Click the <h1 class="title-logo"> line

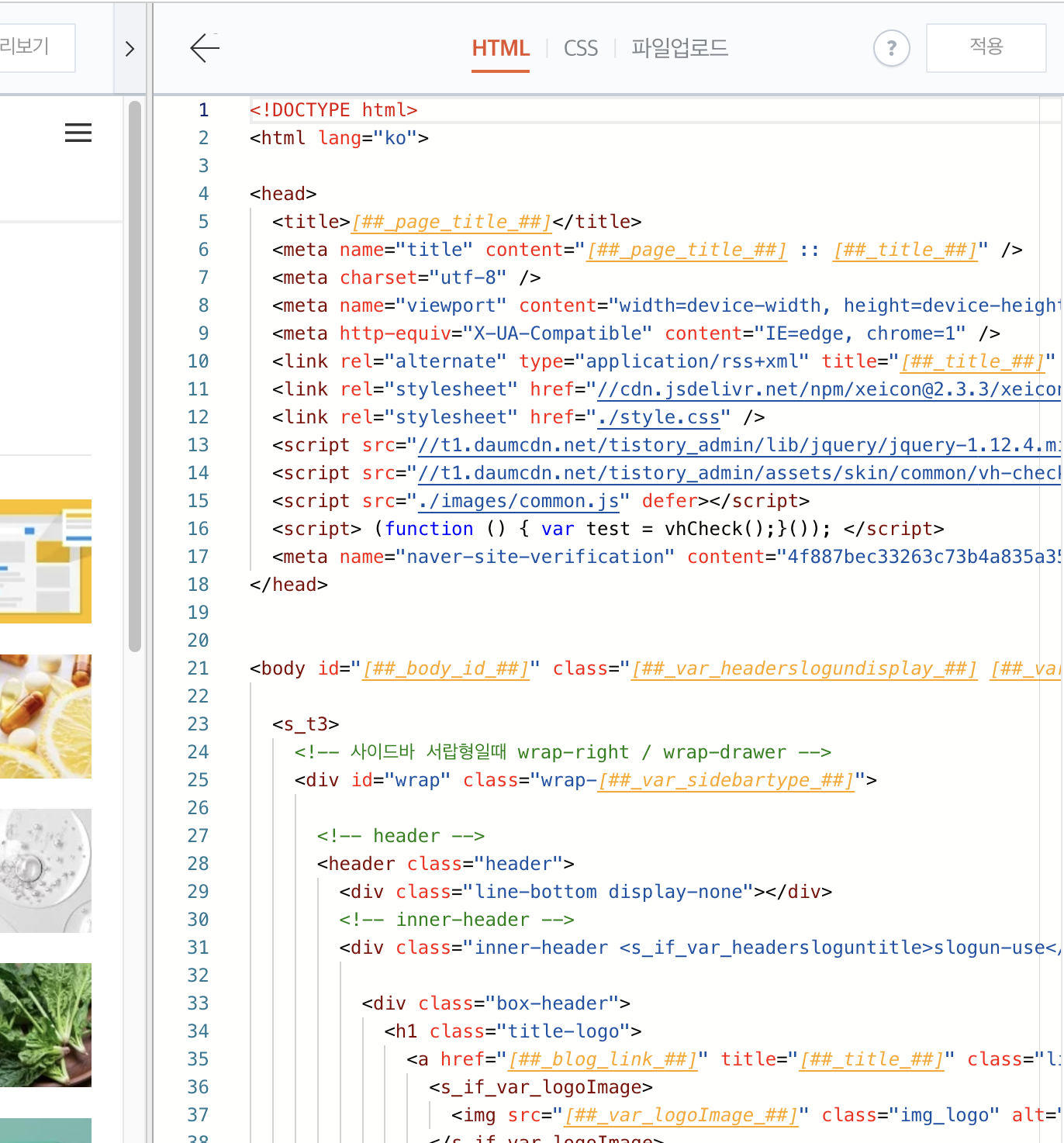click(x=513, y=1031)
